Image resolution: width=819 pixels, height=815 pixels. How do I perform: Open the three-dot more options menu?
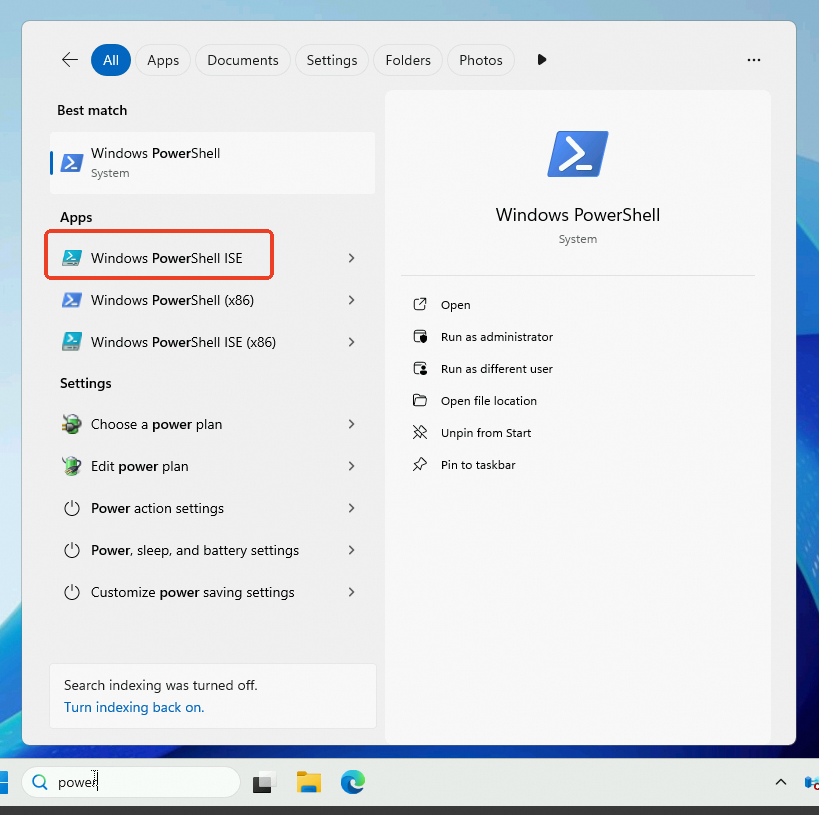click(754, 60)
